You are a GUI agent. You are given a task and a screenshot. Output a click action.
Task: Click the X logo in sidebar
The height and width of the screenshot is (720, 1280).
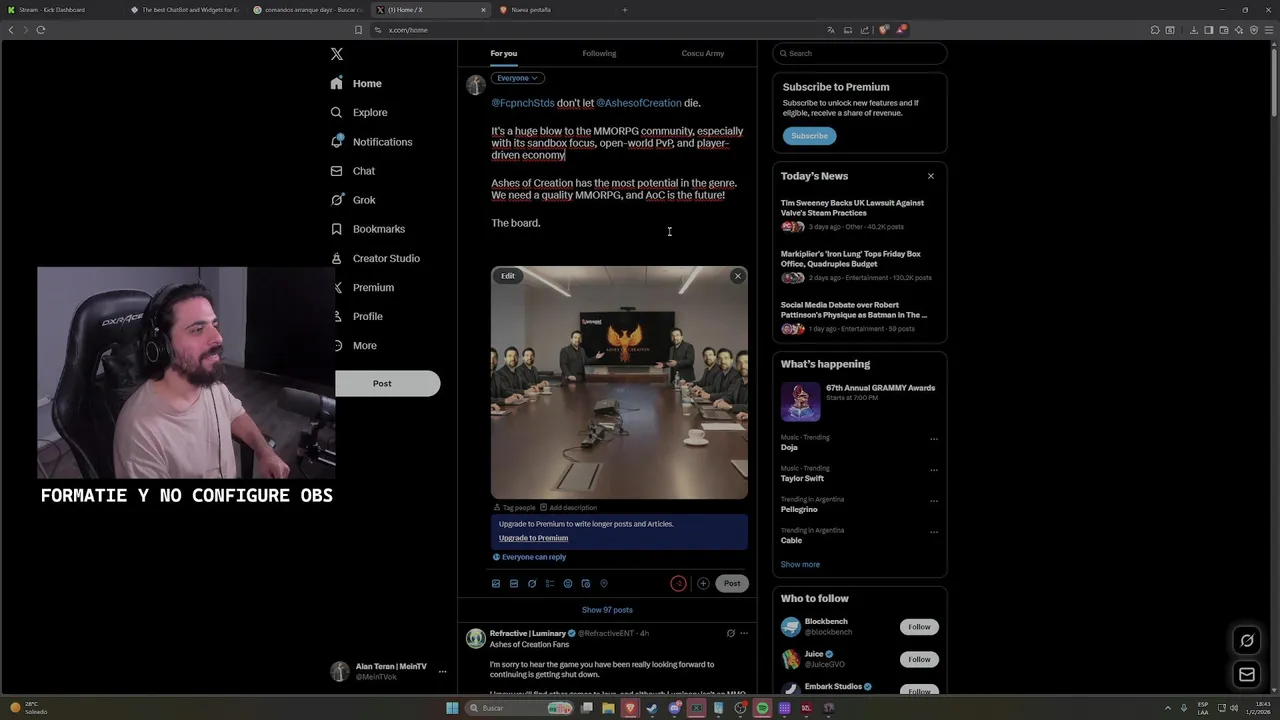(337, 54)
